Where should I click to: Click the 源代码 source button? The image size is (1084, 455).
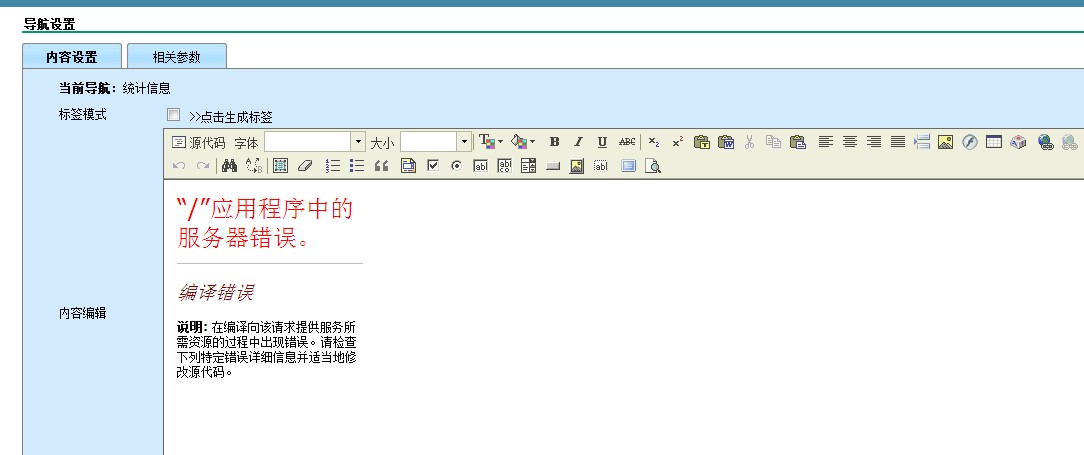[199, 142]
